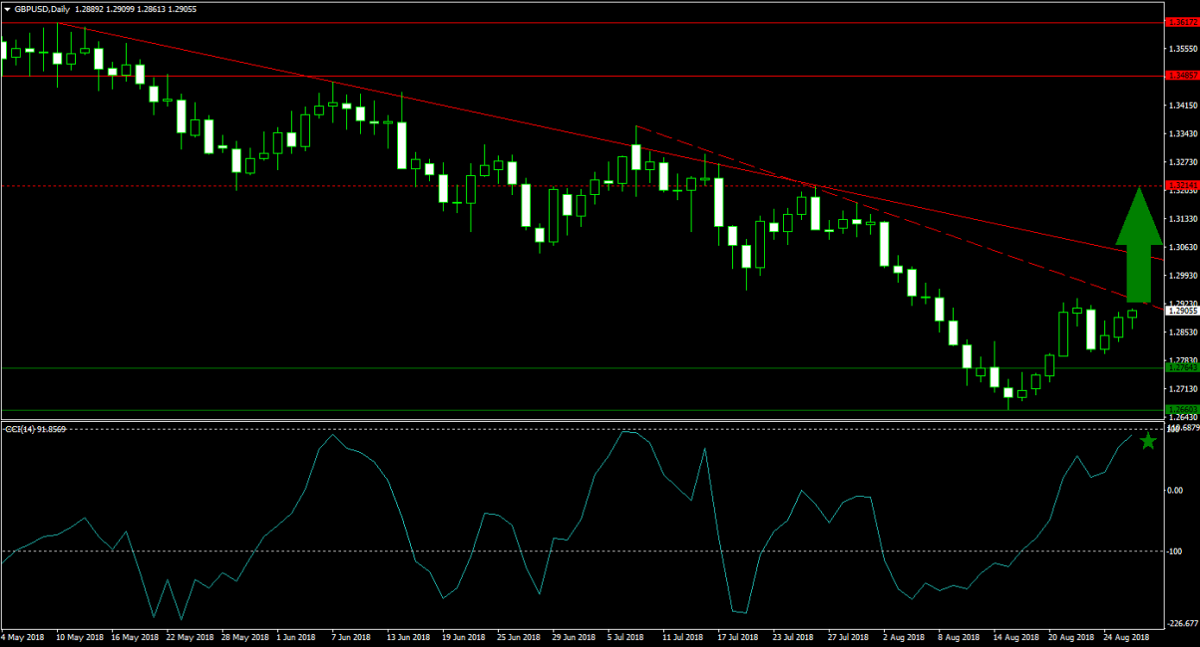The width and height of the screenshot is (1200, 647).
Task: Click the GBPUSD,Daily chart title
Action: click(x=44, y=8)
